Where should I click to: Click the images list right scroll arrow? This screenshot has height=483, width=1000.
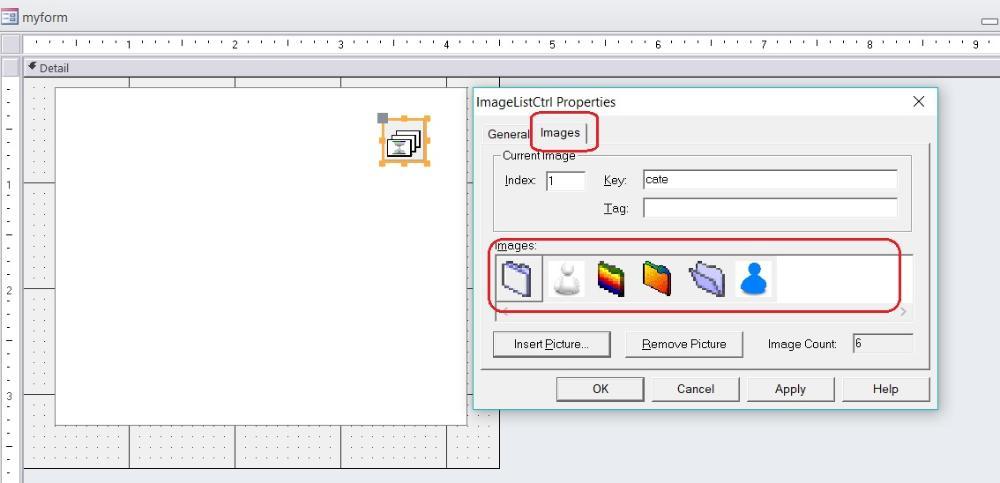[x=903, y=311]
